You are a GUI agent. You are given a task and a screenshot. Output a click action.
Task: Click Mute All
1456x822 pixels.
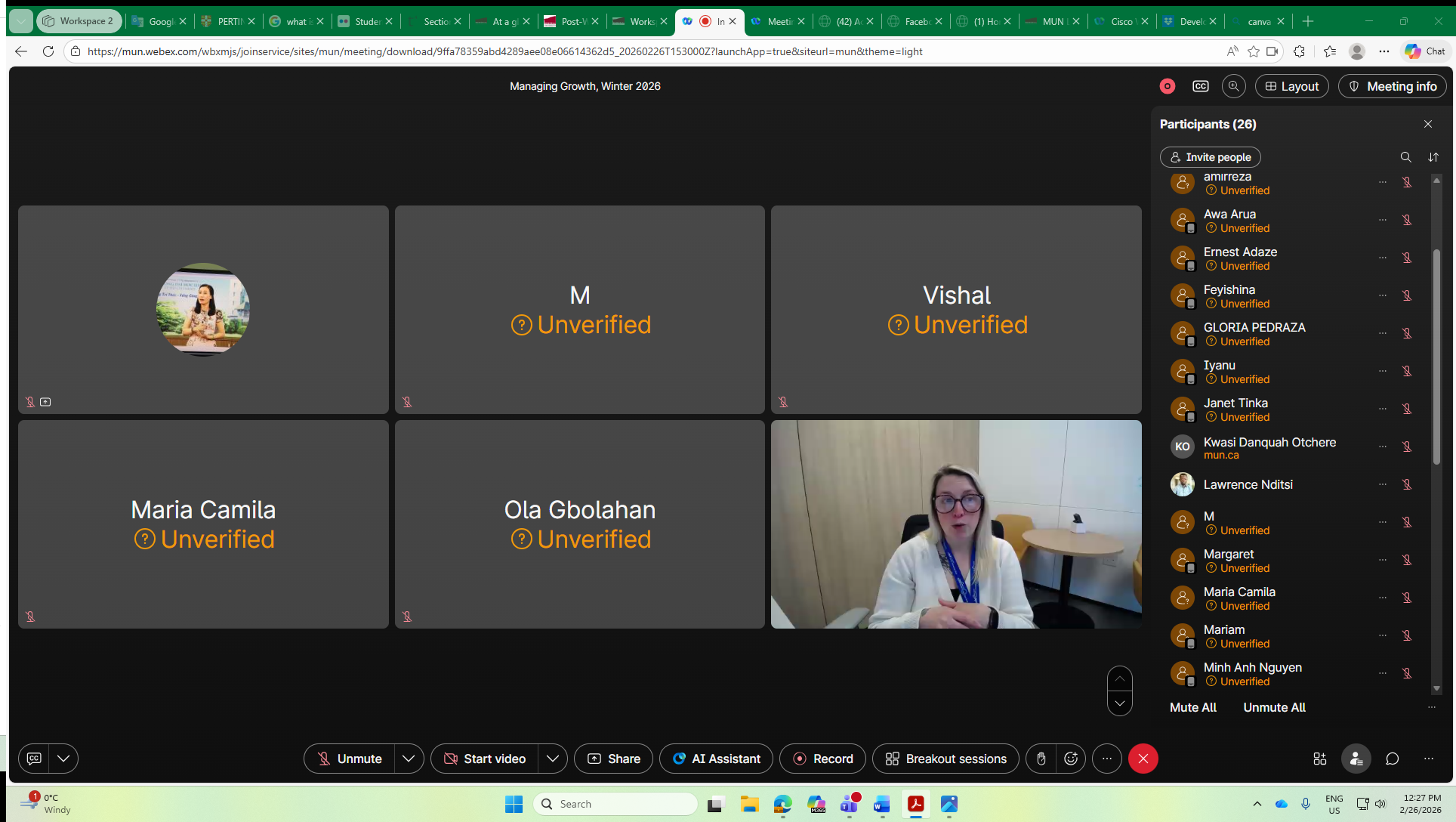click(x=1192, y=707)
